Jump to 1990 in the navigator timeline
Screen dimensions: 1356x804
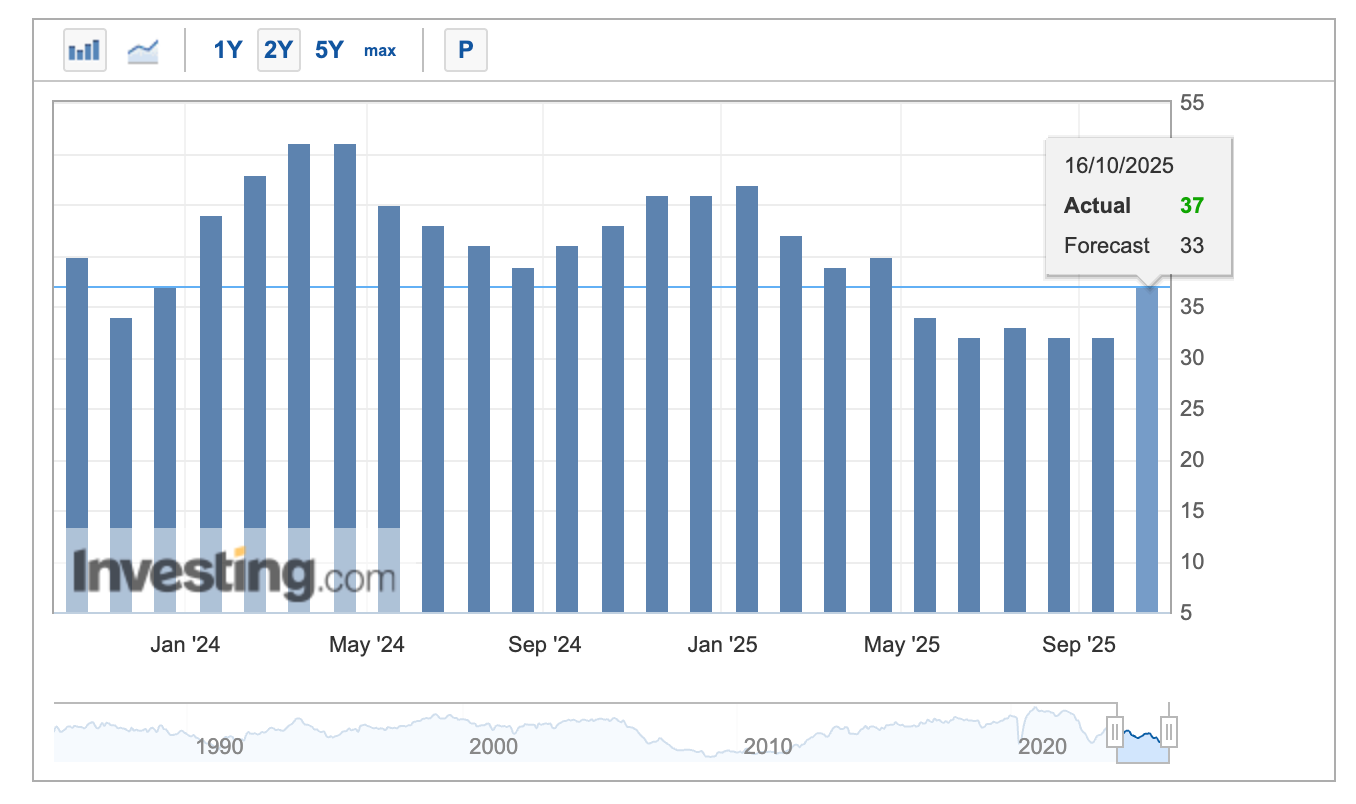point(220,746)
